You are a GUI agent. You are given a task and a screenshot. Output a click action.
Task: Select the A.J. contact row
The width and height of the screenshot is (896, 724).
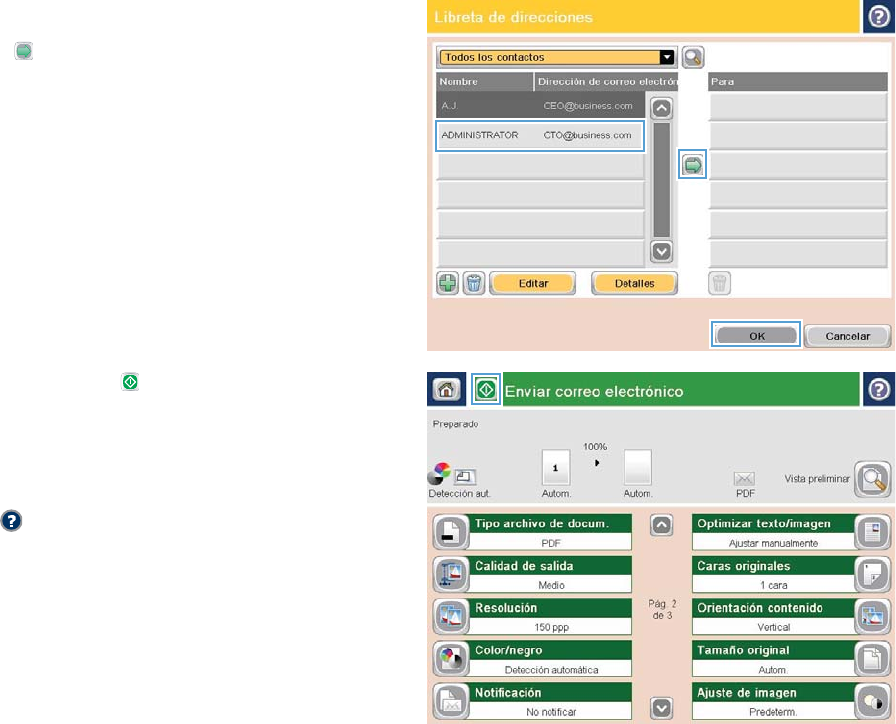pos(540,106)
